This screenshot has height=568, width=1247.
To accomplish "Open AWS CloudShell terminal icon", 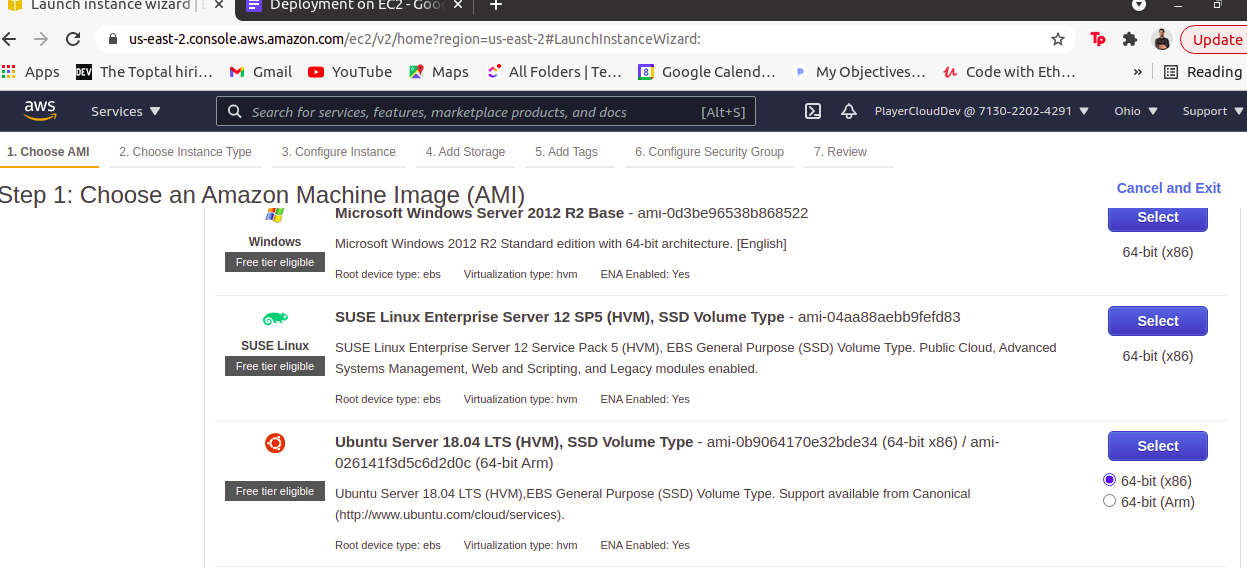I will point(813,111).
